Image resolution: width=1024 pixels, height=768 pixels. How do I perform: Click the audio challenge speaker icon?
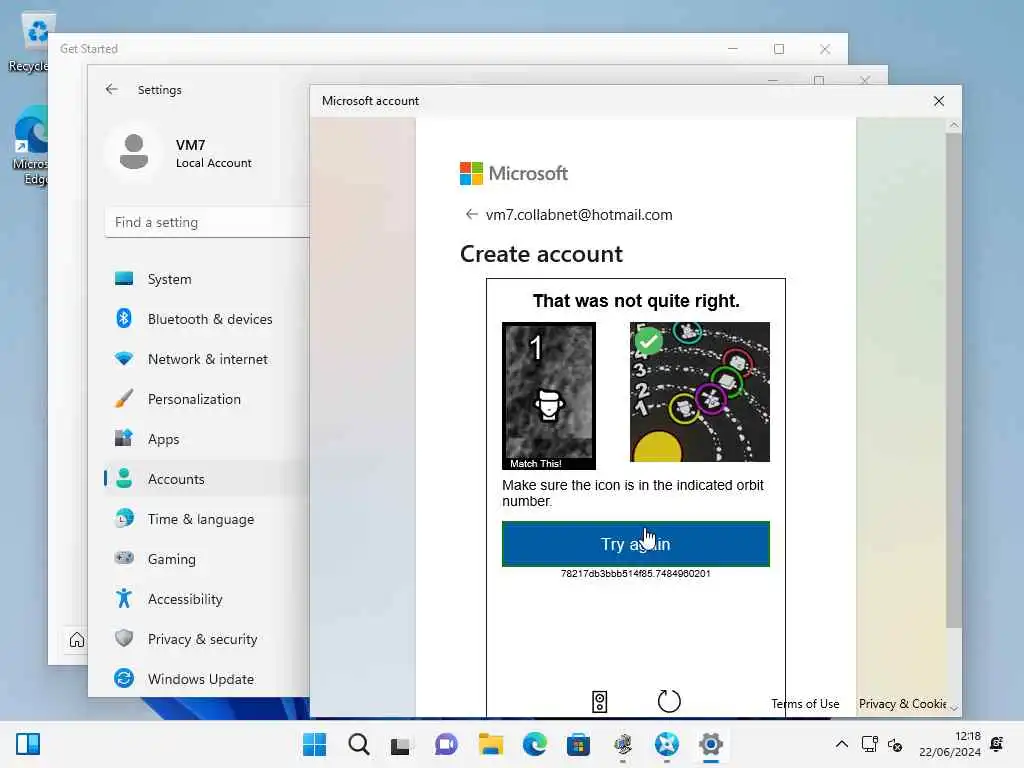pos(599,701)
